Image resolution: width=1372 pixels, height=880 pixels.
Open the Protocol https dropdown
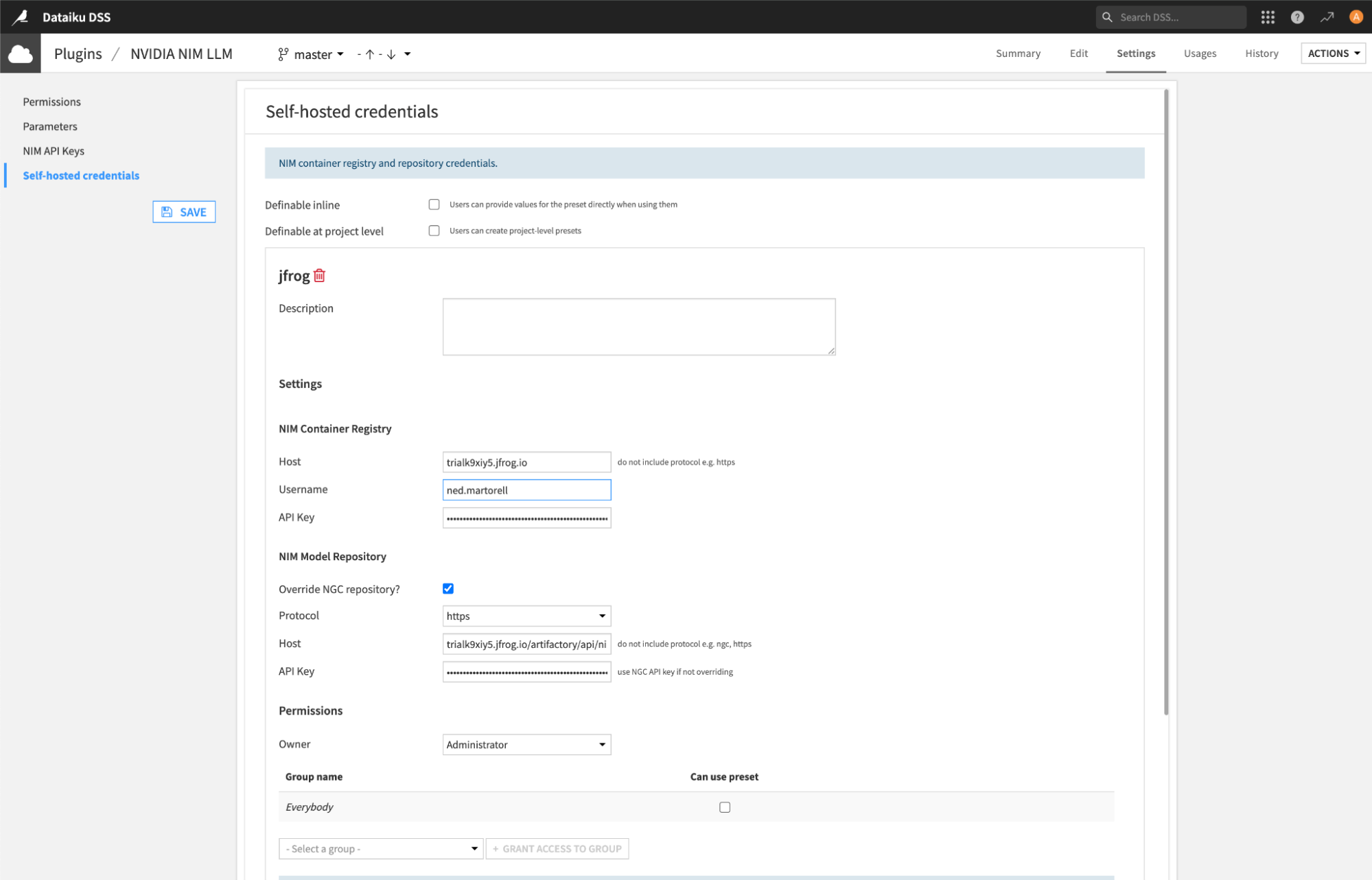tap(526, 616)
